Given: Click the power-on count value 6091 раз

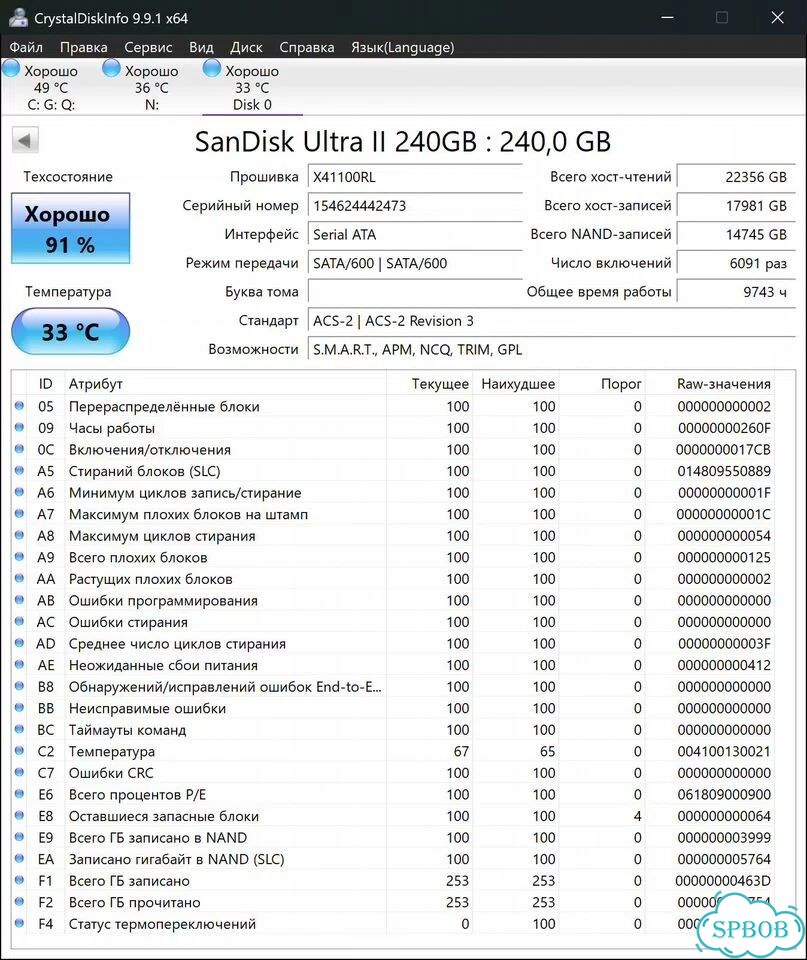Looking at the screenshot, I should tap(737, 263).
